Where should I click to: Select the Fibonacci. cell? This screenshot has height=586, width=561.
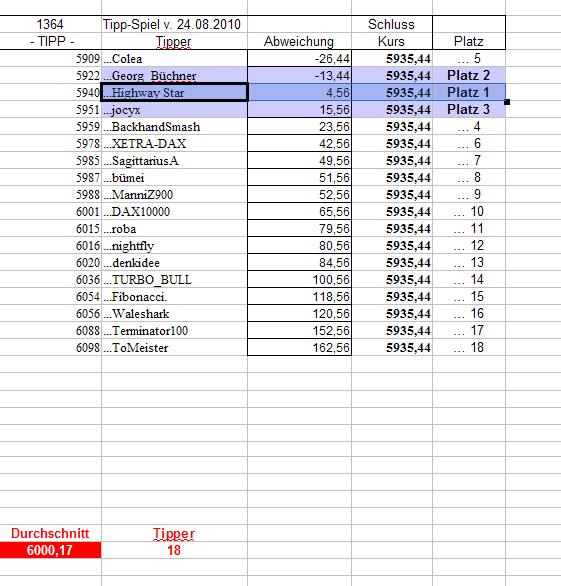click(174, 296)
